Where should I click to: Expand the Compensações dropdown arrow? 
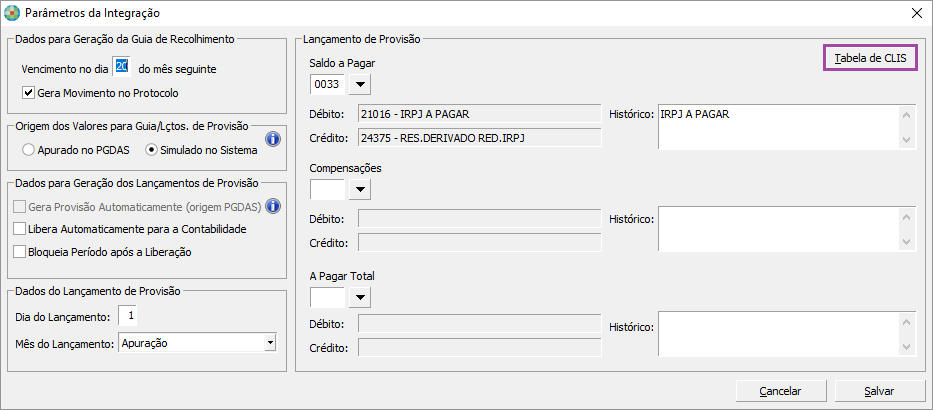359,189
